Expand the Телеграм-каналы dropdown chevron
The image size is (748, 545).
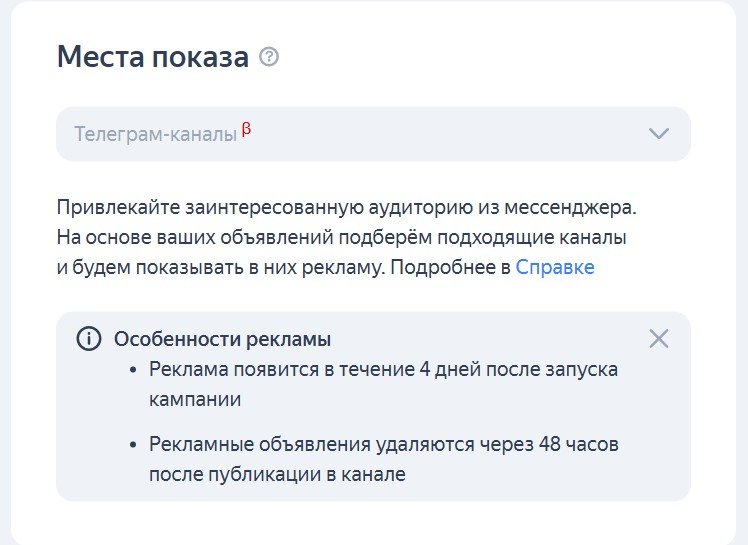[658, 133]
